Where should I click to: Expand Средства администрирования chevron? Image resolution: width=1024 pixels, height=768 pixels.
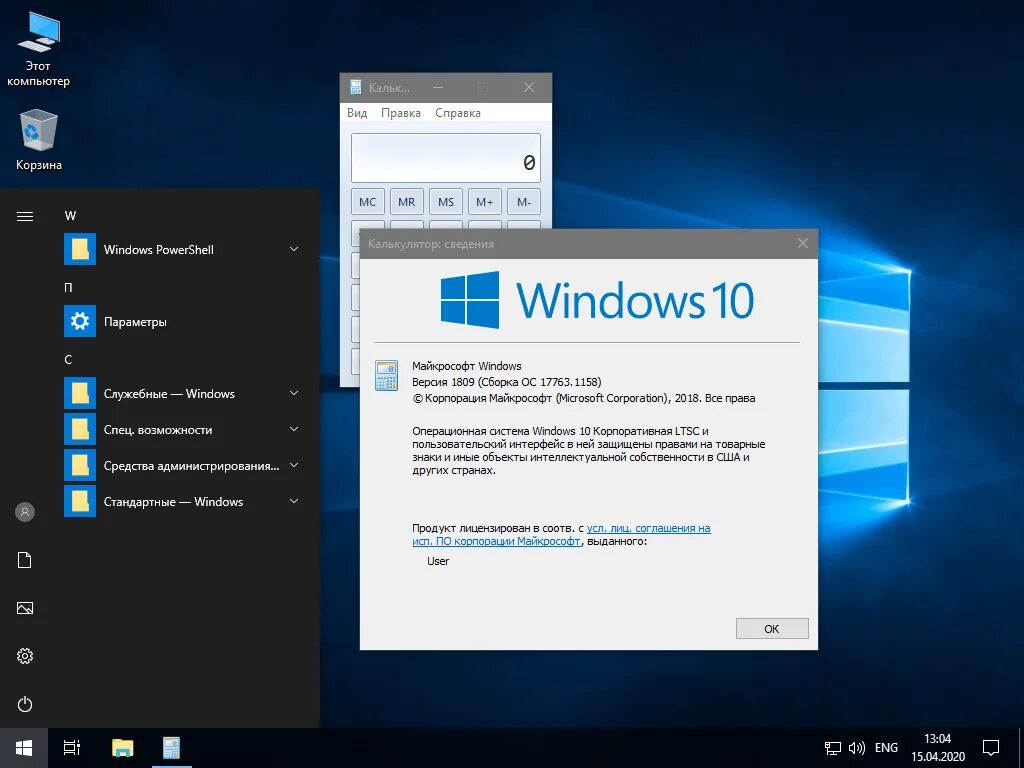294,465
